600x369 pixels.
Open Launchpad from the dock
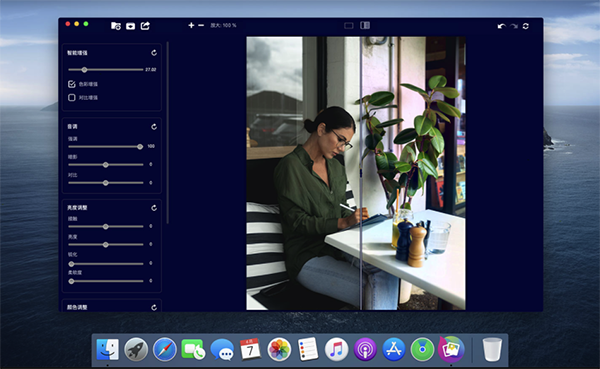click(136, 349)
